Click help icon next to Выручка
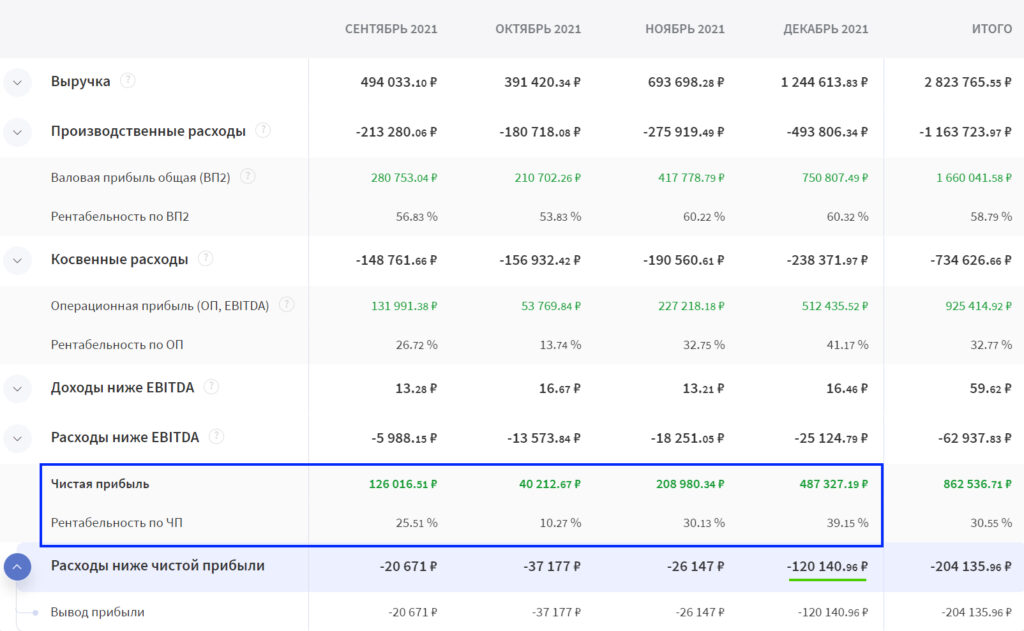The image size is (1024, 631). click(128, 81)
